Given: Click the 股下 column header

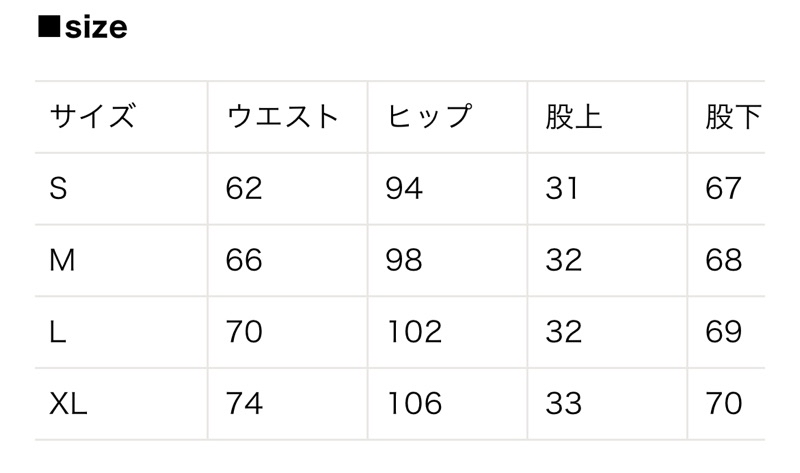Looking at the screenshot, I should coord(734,117).
